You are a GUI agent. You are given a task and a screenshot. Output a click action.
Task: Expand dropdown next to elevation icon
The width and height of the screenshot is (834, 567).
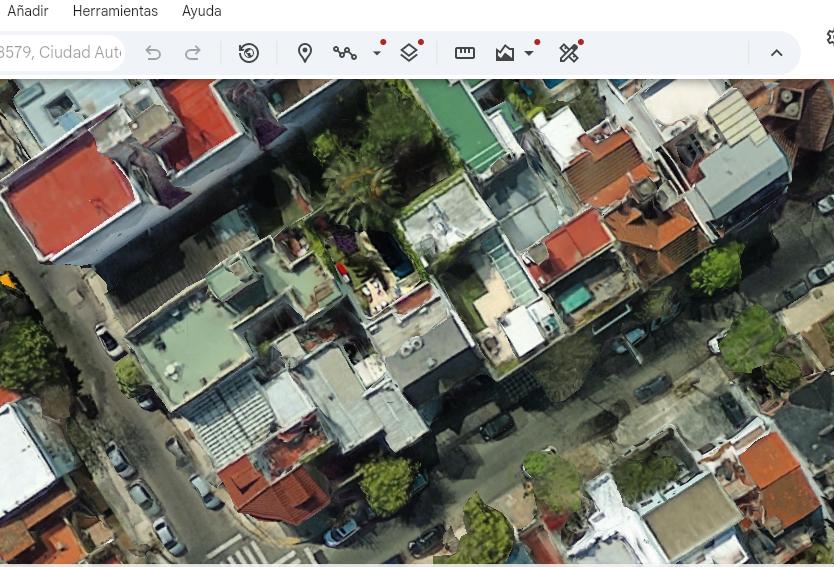pos(529,53)
